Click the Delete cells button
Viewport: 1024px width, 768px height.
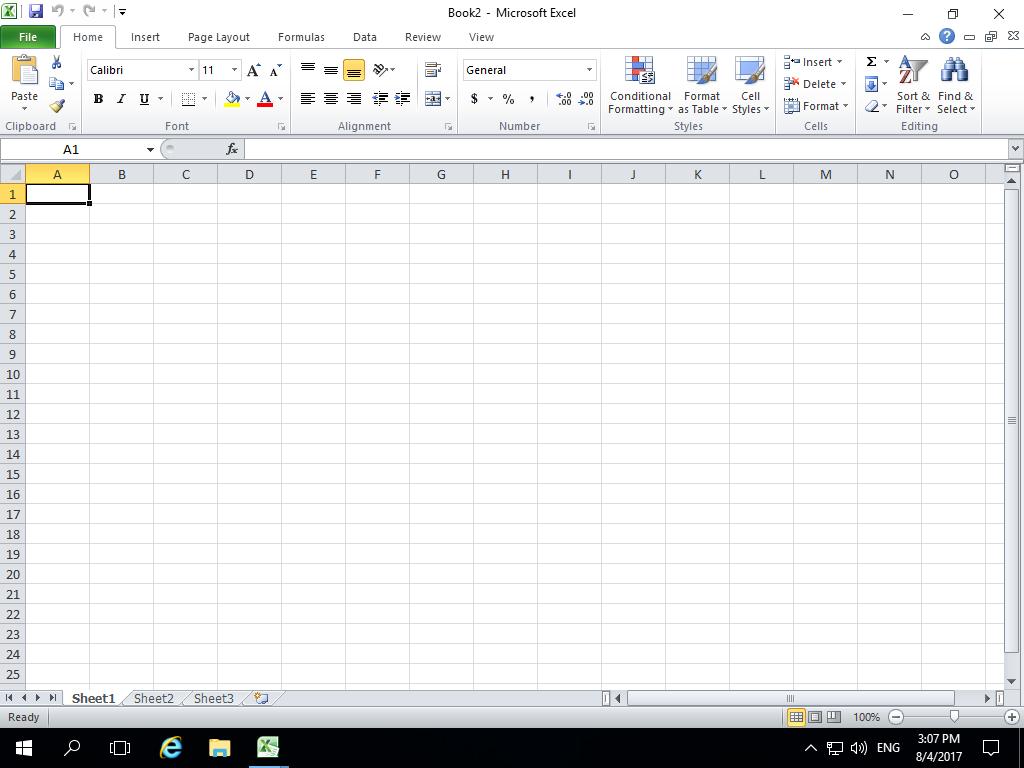click(x=815, y=84)
